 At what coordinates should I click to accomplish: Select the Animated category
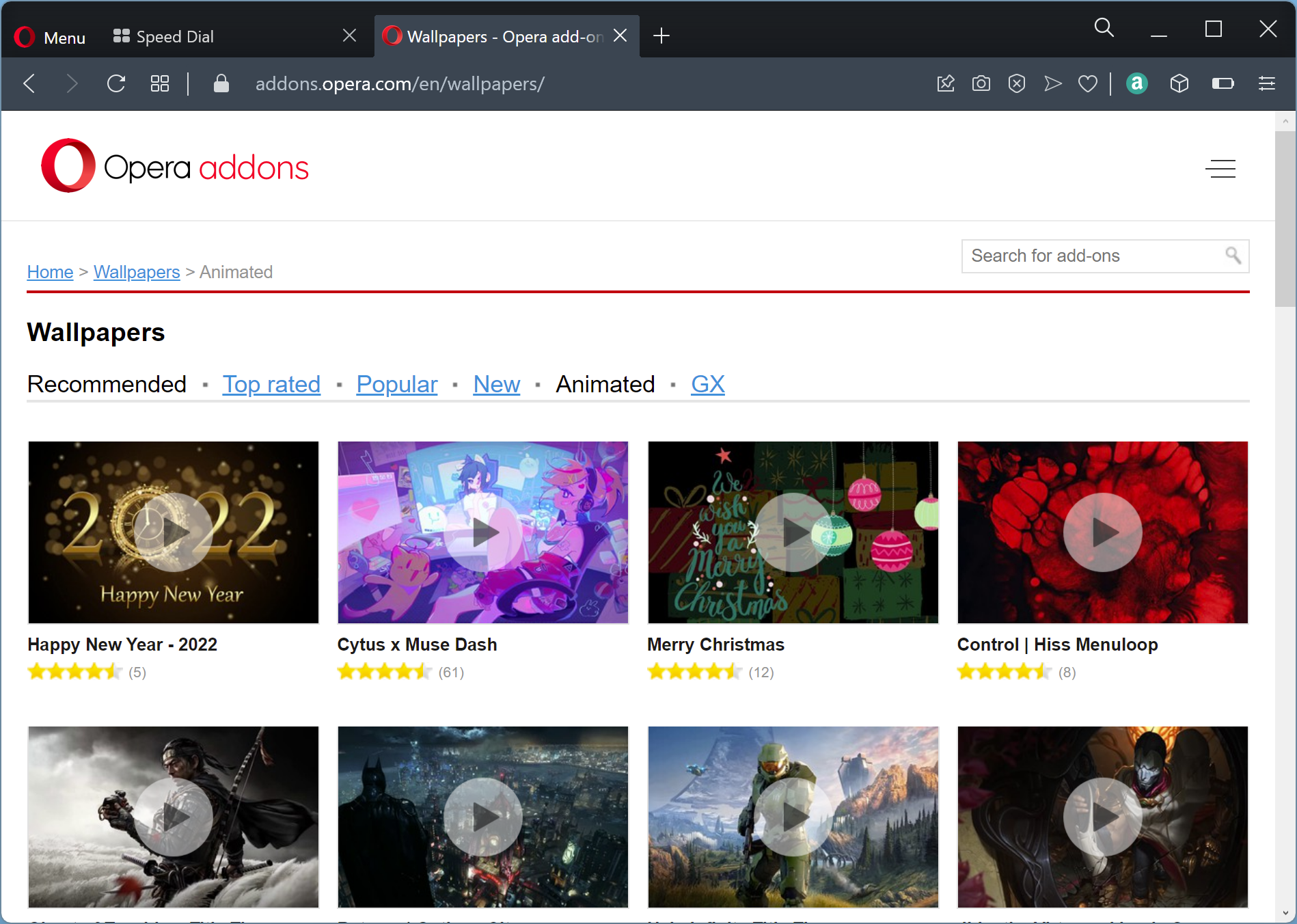pyautogui.click(x=605, y=384)
